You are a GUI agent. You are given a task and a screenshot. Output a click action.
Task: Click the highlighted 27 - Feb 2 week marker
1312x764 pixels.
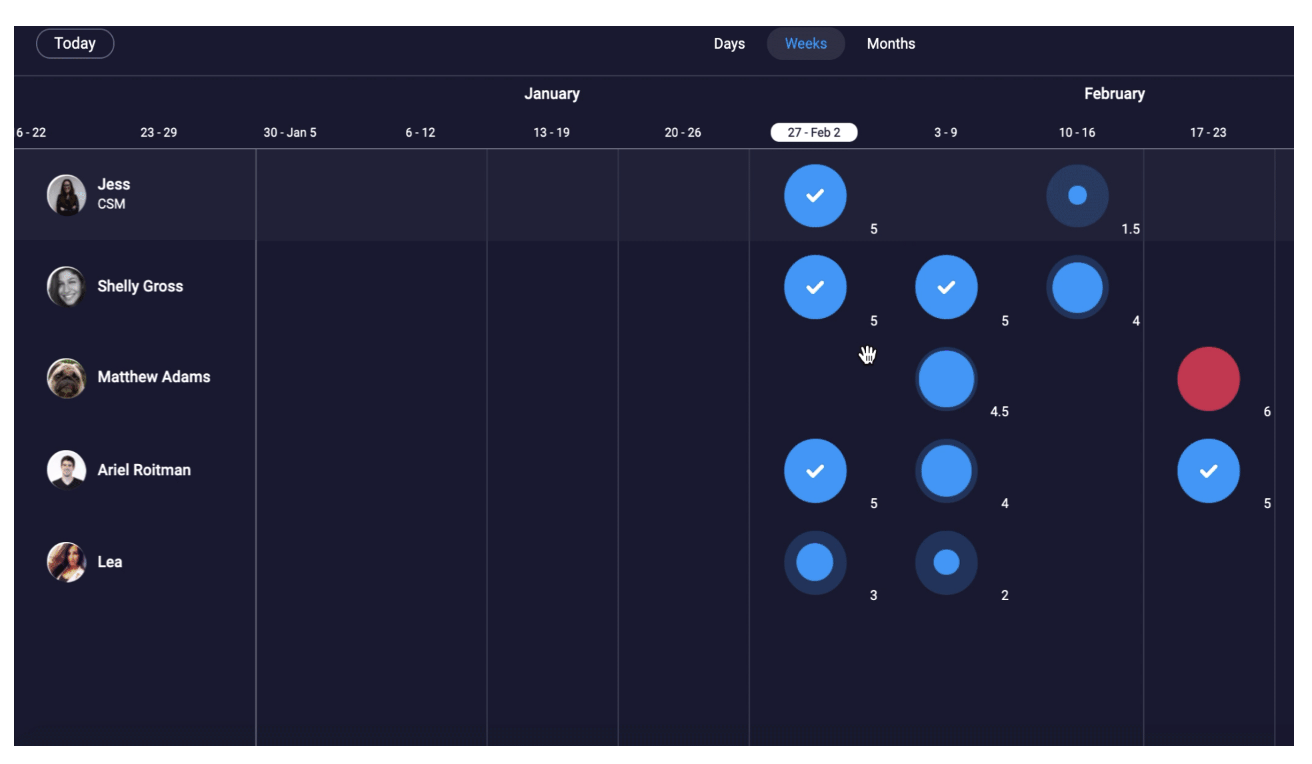pos(814,133)
